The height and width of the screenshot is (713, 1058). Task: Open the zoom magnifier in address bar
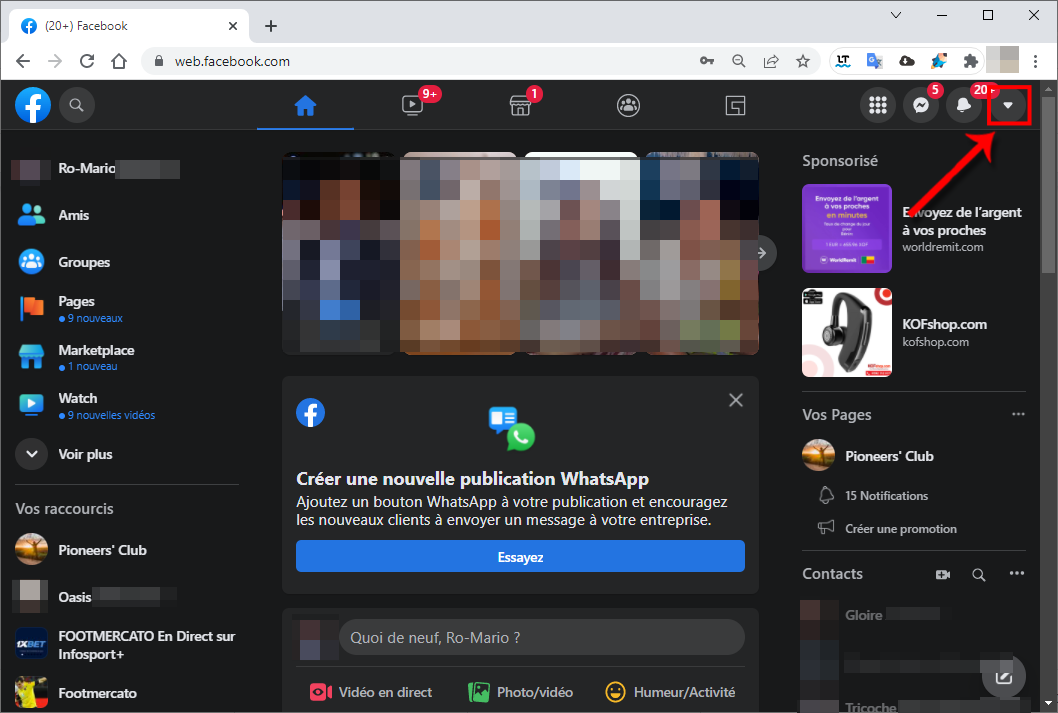point(739,61)
